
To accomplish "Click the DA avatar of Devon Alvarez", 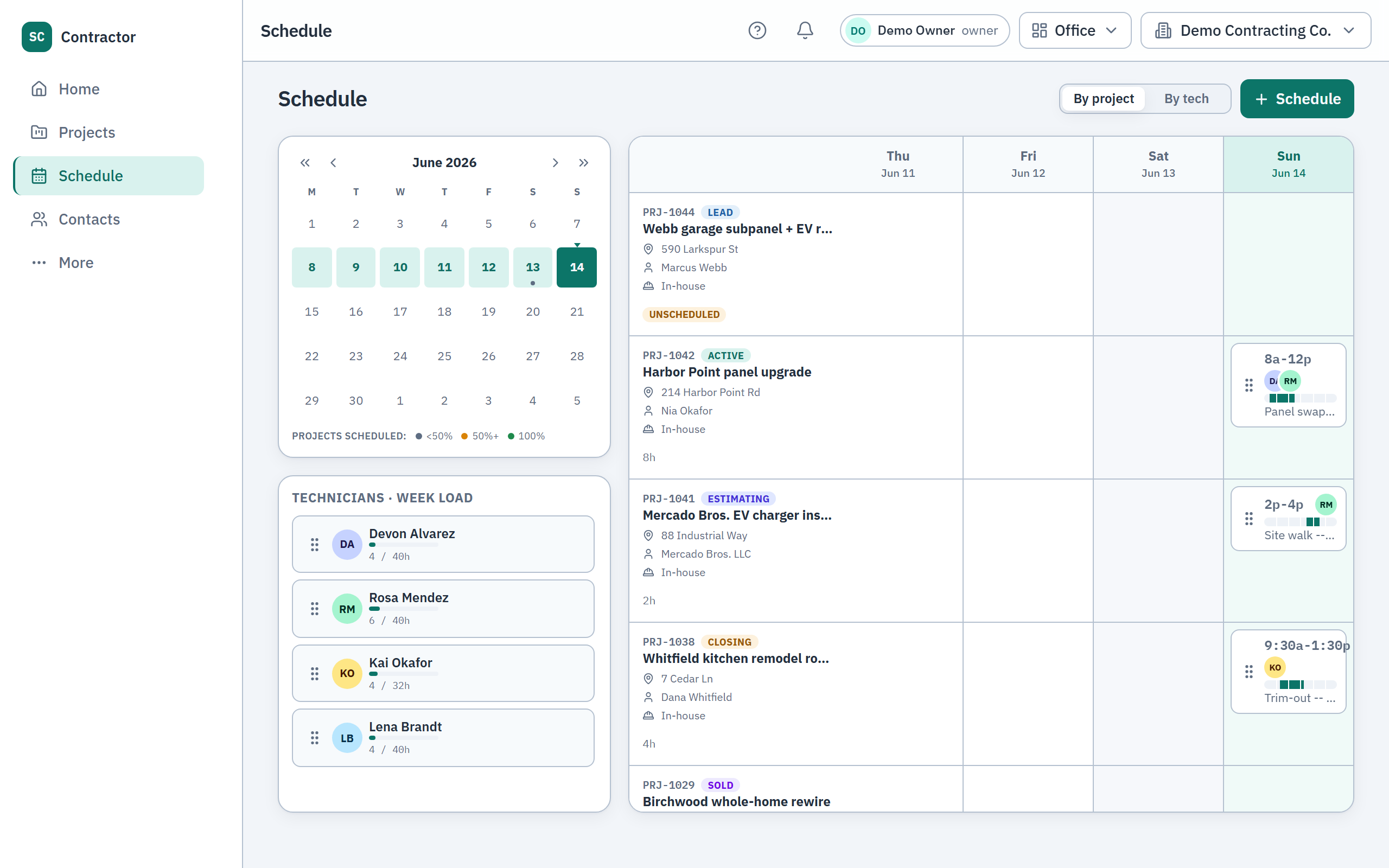I will 347,544.
